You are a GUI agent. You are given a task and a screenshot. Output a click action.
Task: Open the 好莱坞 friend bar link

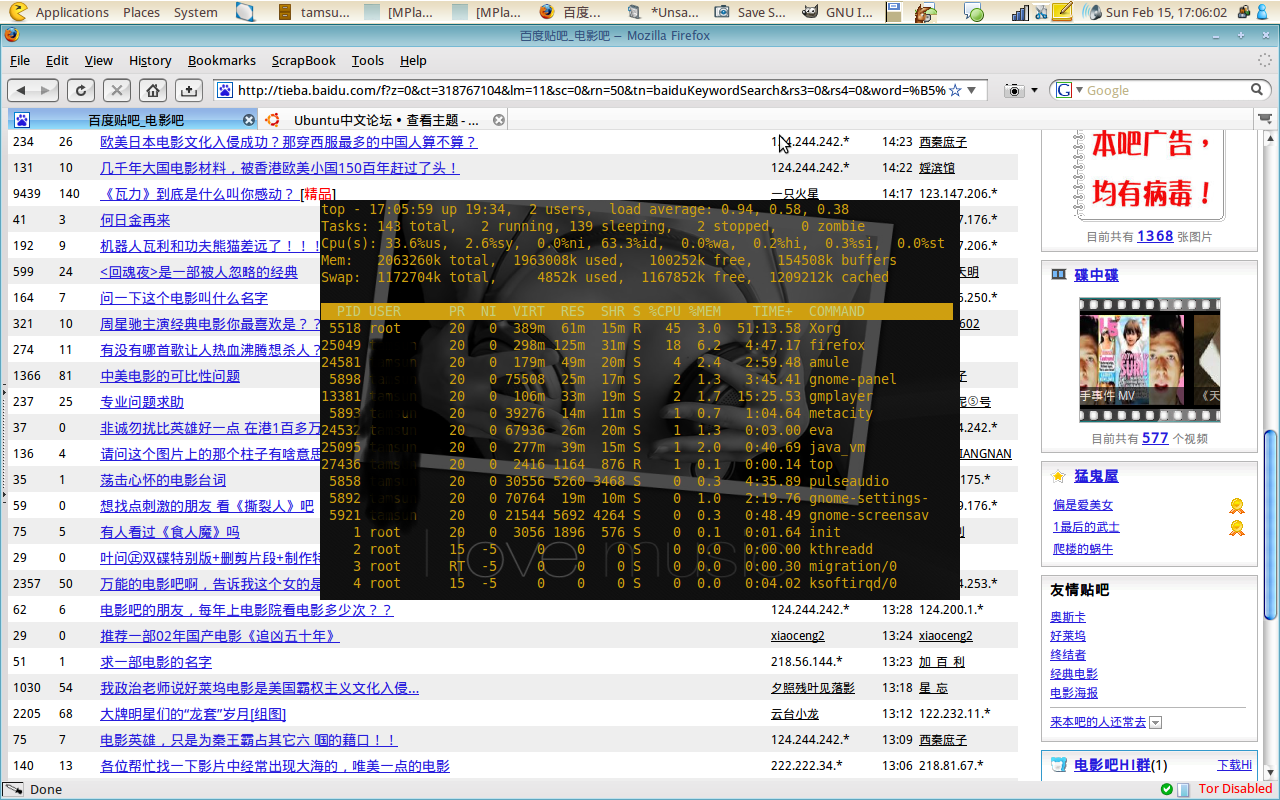point(1068,636)
